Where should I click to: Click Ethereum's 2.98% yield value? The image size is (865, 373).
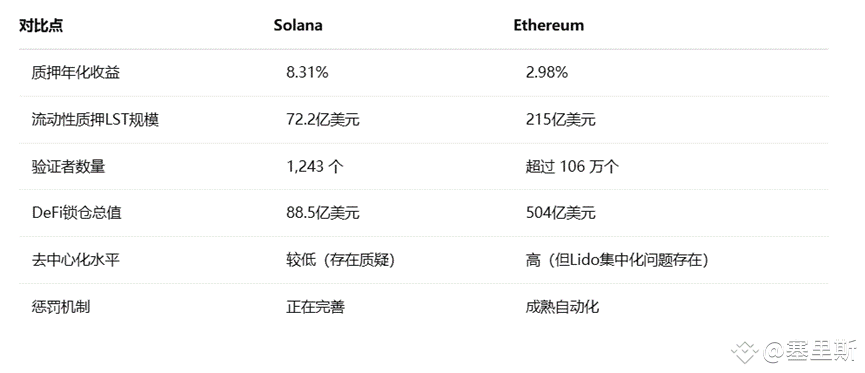547,72
